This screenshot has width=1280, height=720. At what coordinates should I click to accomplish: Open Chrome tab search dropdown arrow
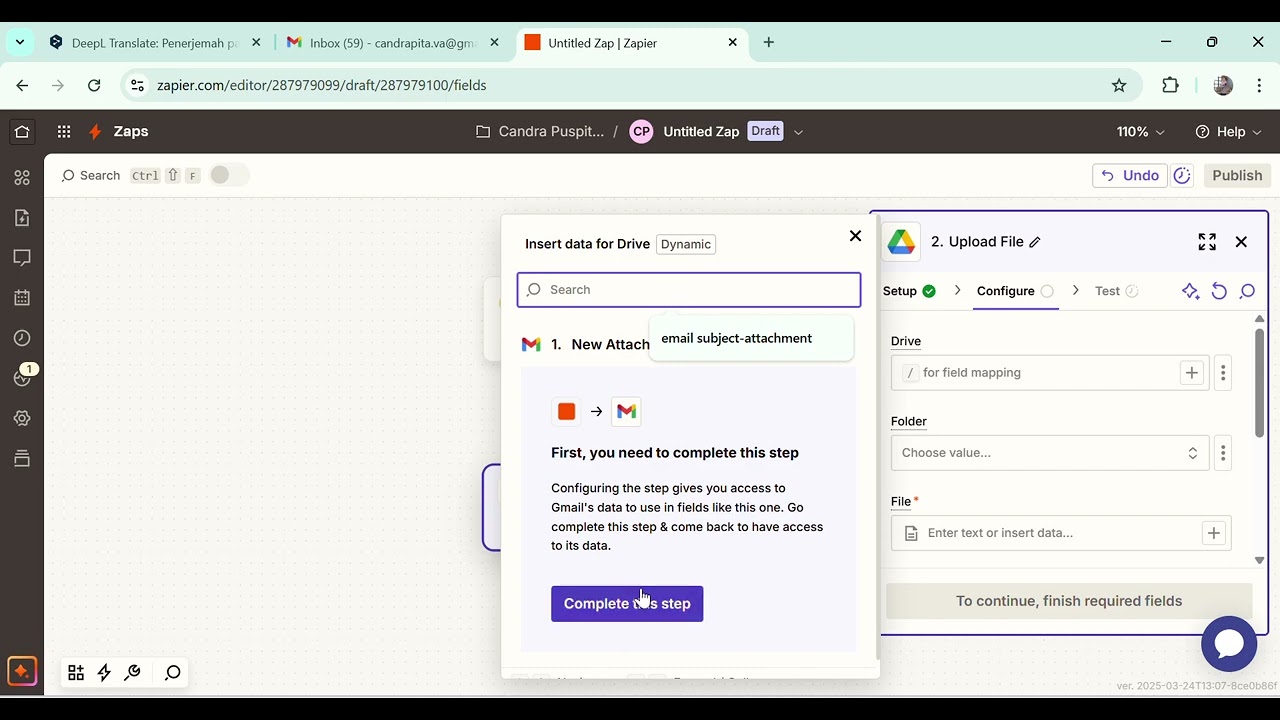click(21, 42)
